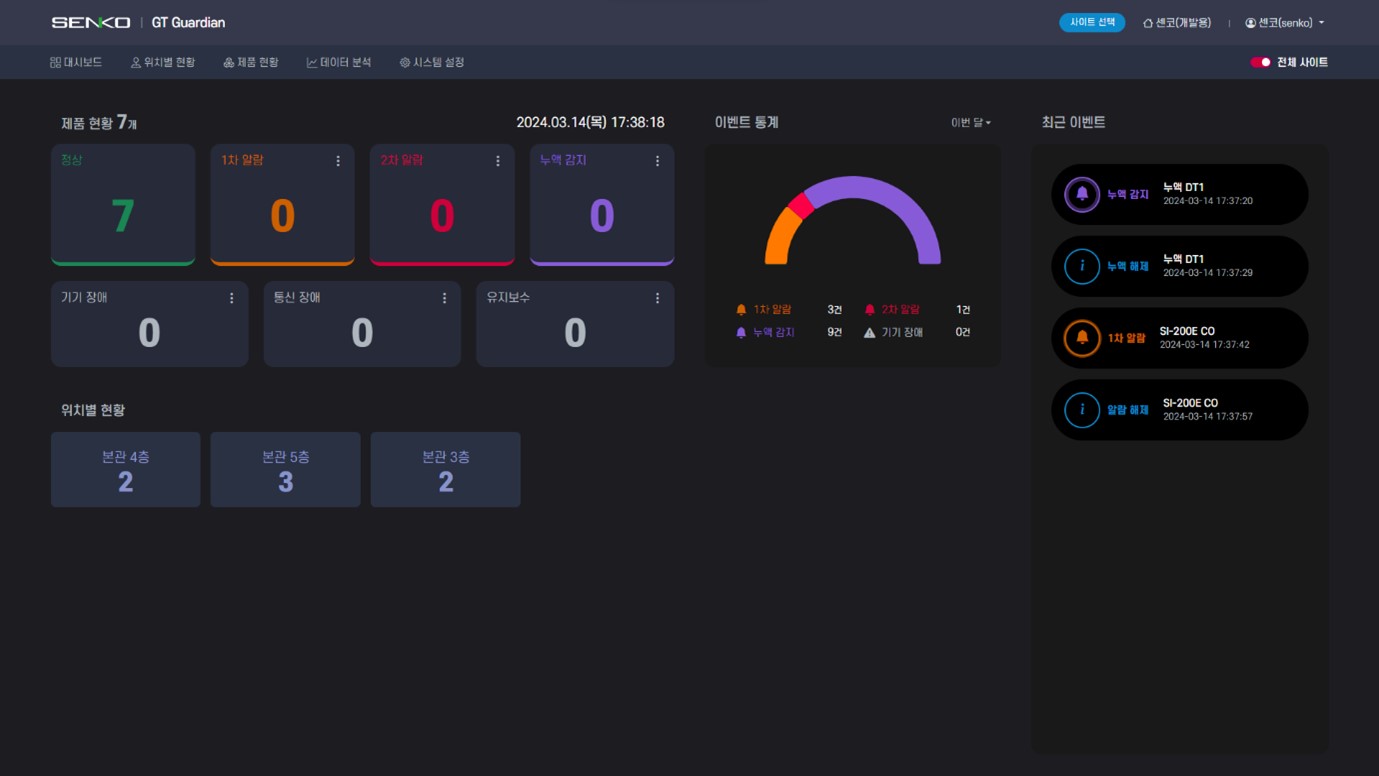Open the three-dot menu on 누액 감지 card
The height and width of the screenshot is (776, 1379).
point(657,161)
